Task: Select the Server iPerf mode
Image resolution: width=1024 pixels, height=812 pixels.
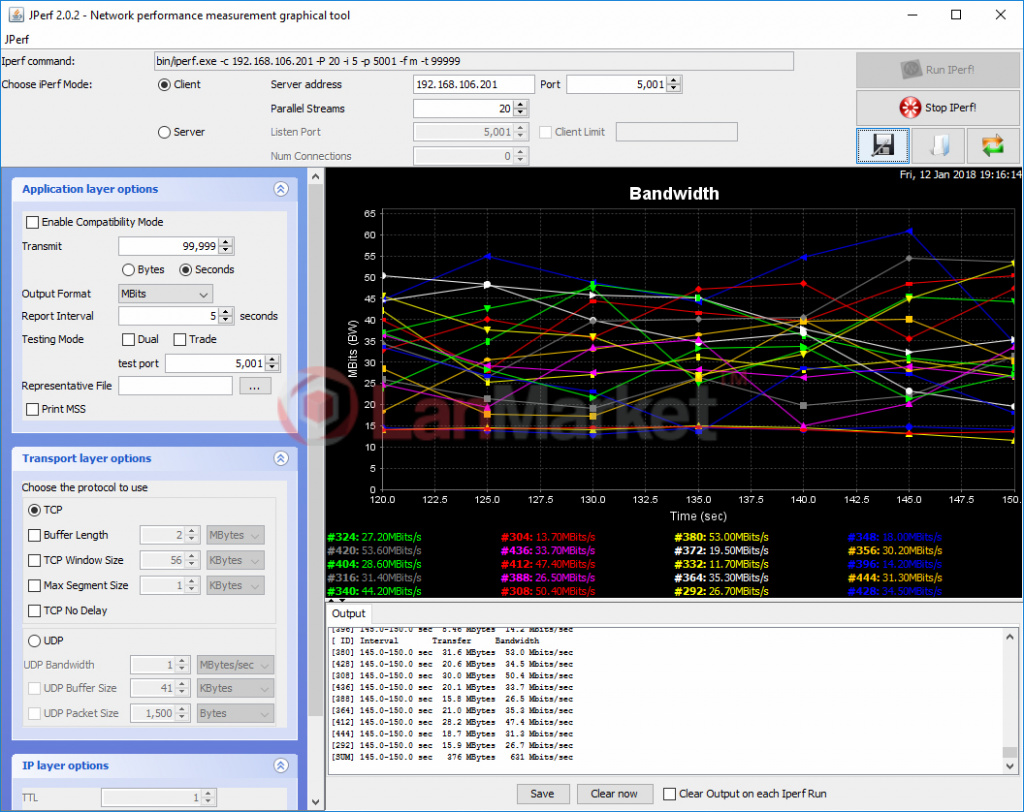Action: (x=165, y=132)
